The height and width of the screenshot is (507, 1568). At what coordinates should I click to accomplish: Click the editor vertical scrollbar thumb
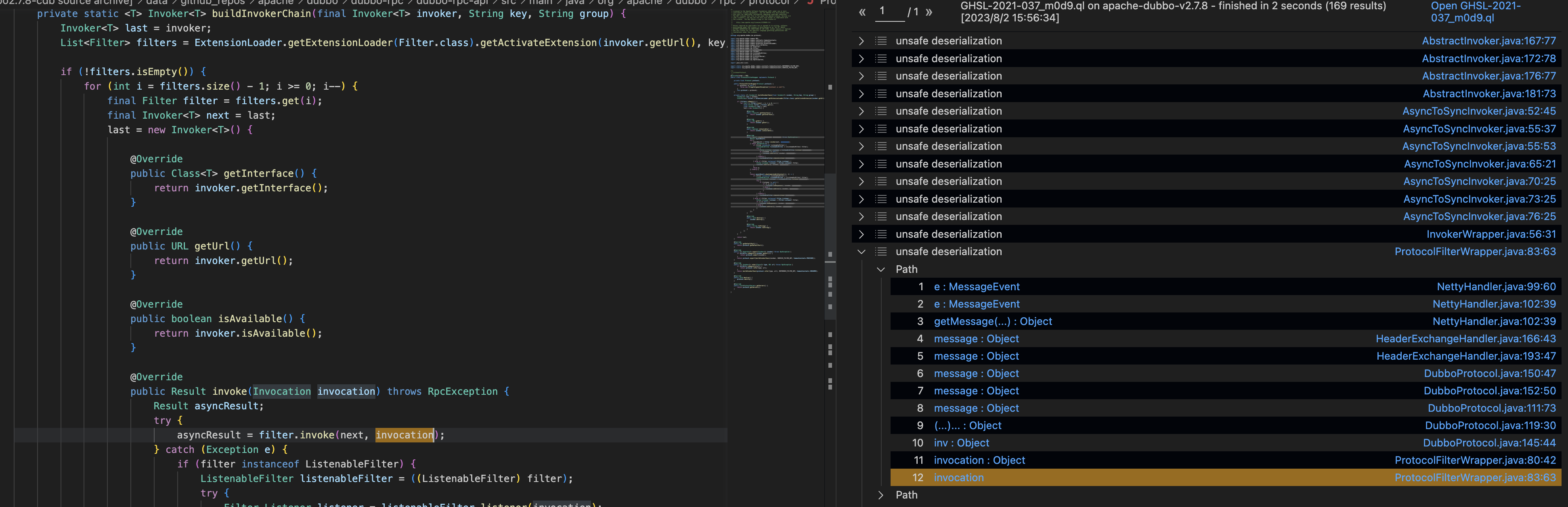point(830,247)
